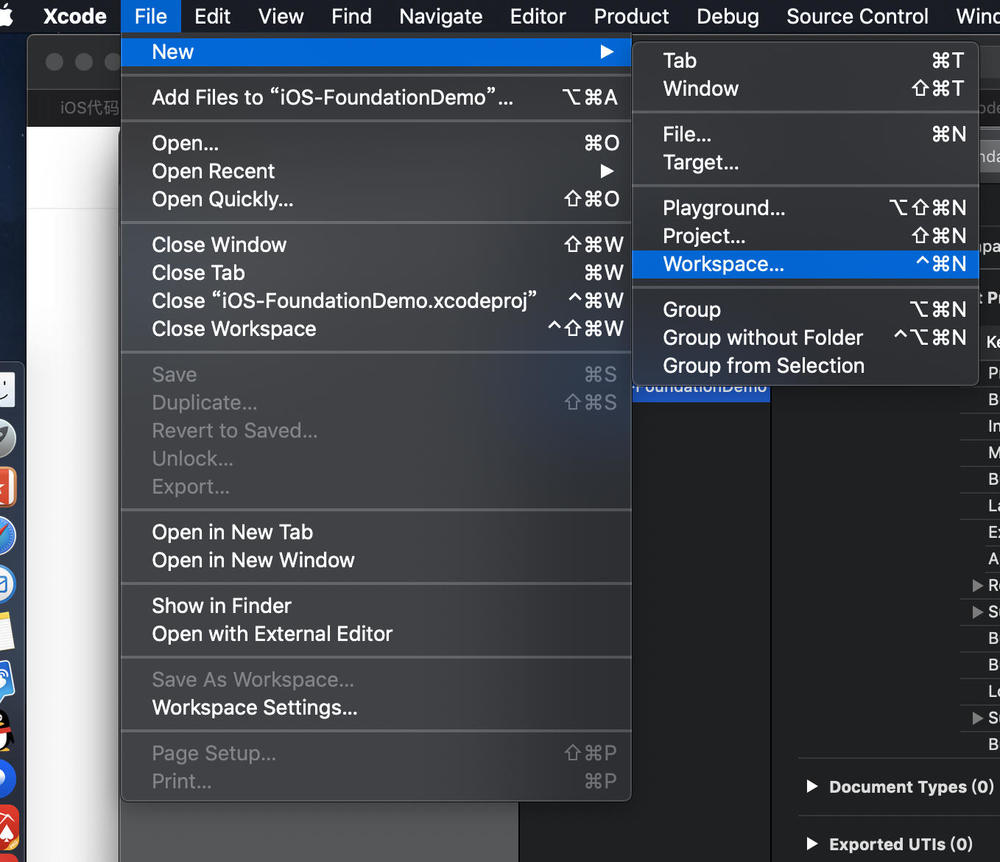Expand Exported UTIs (0) section
The width and height of the screenshot is (1000, 862).
812,844
